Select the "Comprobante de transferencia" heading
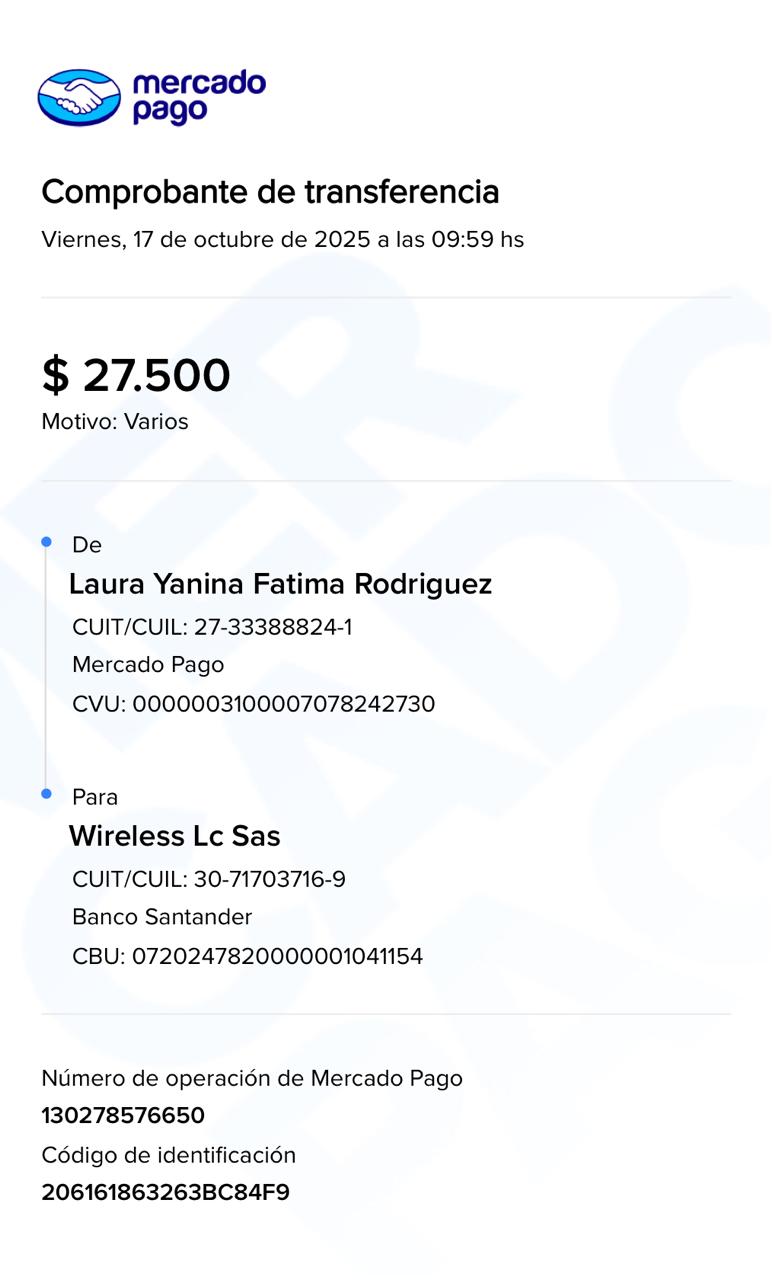 [270, 191]
